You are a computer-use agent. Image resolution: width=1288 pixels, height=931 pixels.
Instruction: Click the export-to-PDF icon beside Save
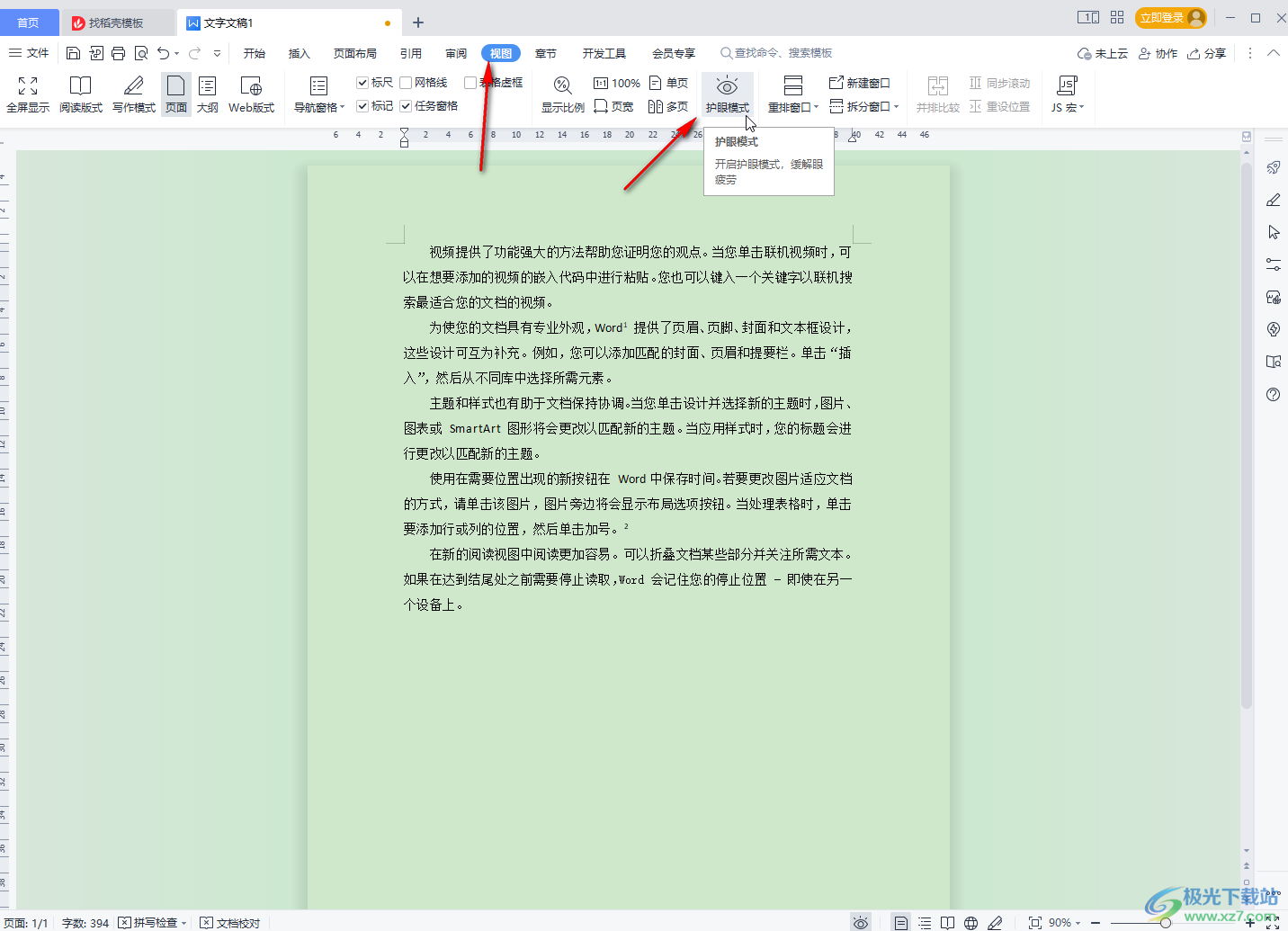coord(96,53)
